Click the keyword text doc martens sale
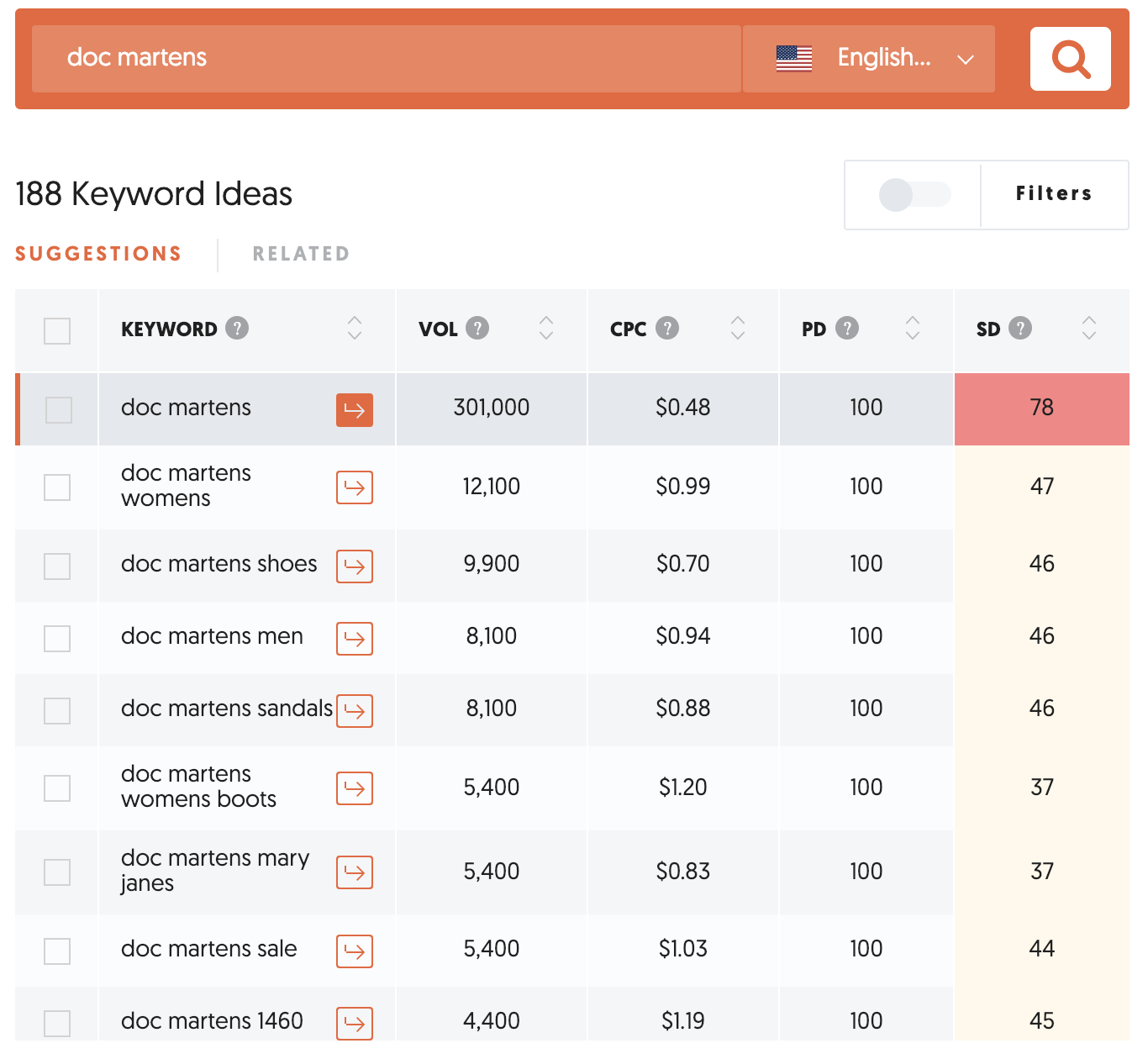The image size is (1148, 1059). point(209,949)
